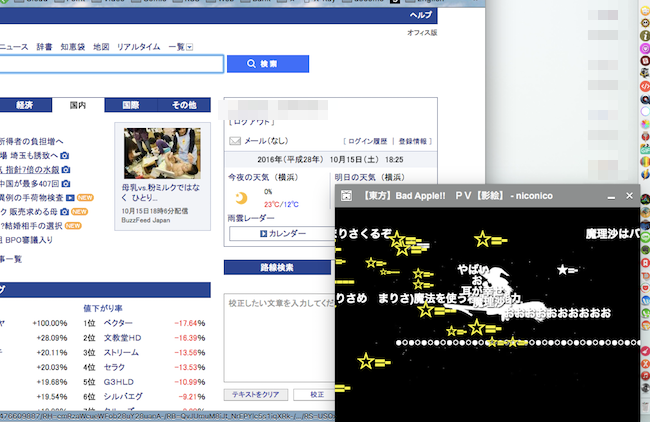Open the green GIF dock icon
The width and height of the screenshot is (650, 422).
coord(645,149)
